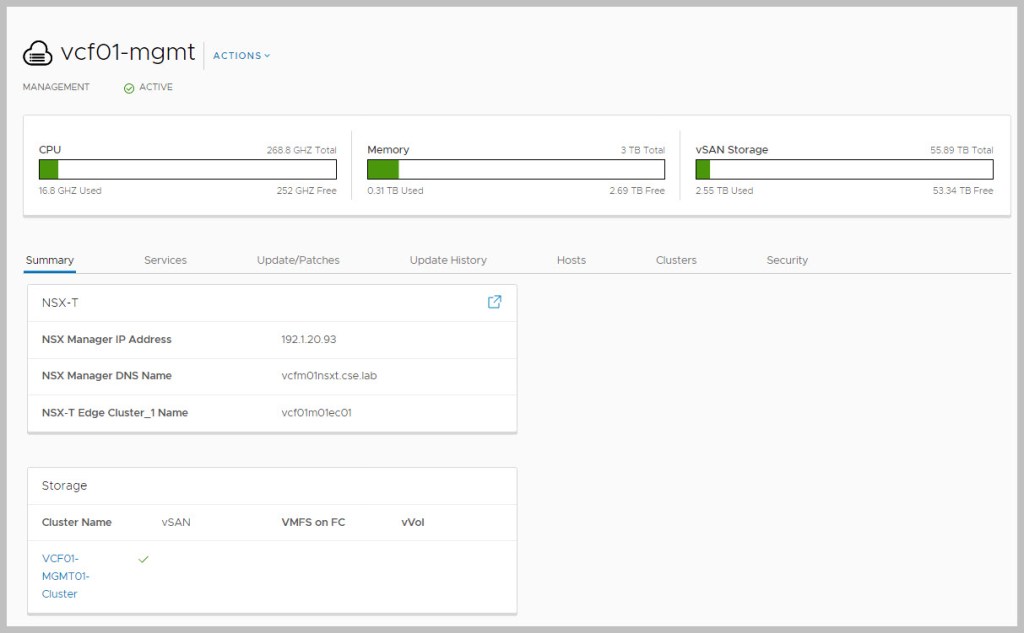
Task: View the Clusters tab
Action: tap(676, 260)
